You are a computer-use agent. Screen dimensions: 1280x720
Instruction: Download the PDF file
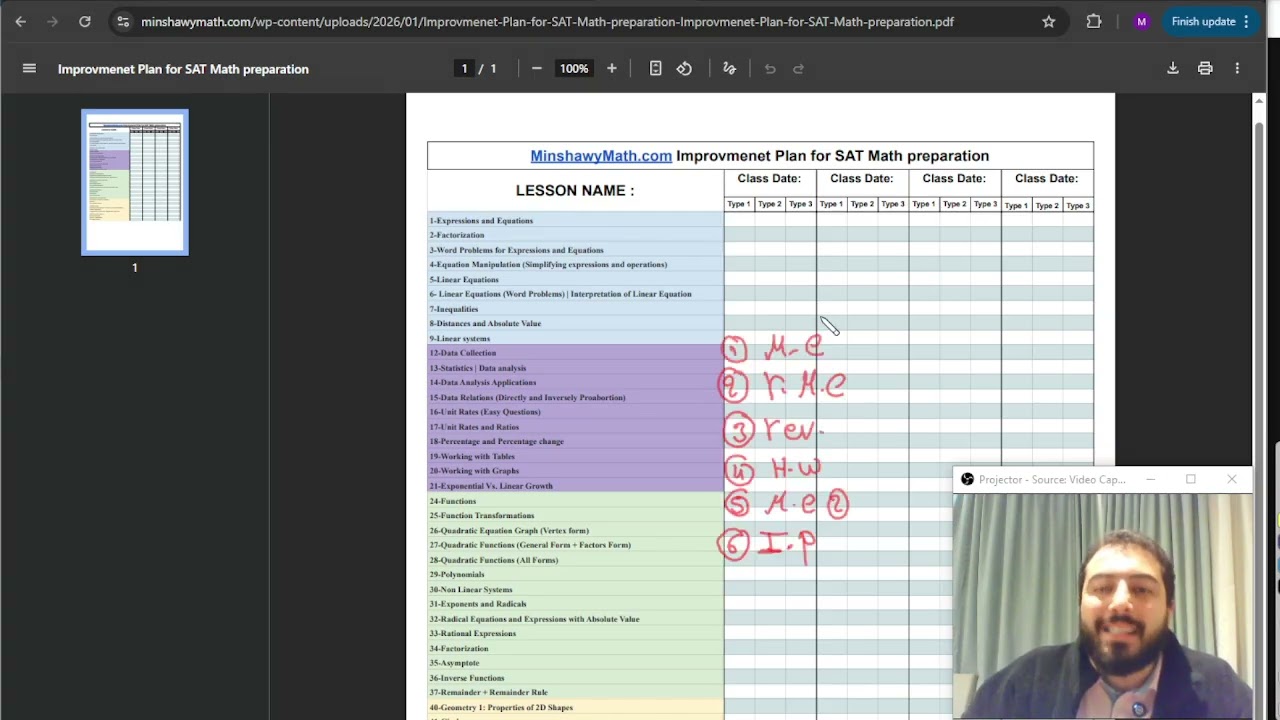[1173, 69]
